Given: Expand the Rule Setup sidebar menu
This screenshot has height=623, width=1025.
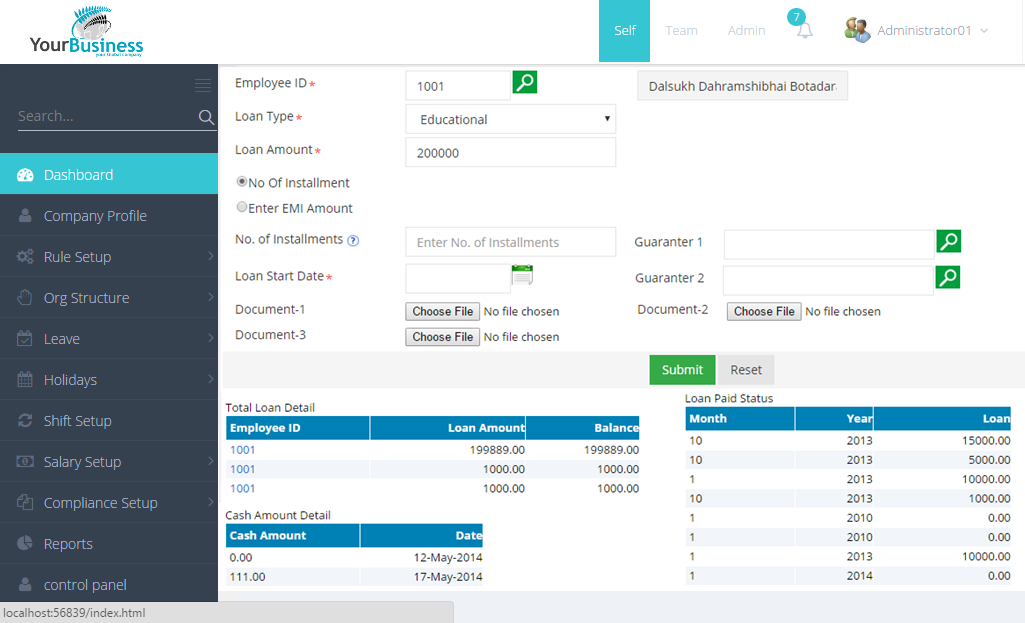Looking at the screenshot, I should [x=109, y=257].
